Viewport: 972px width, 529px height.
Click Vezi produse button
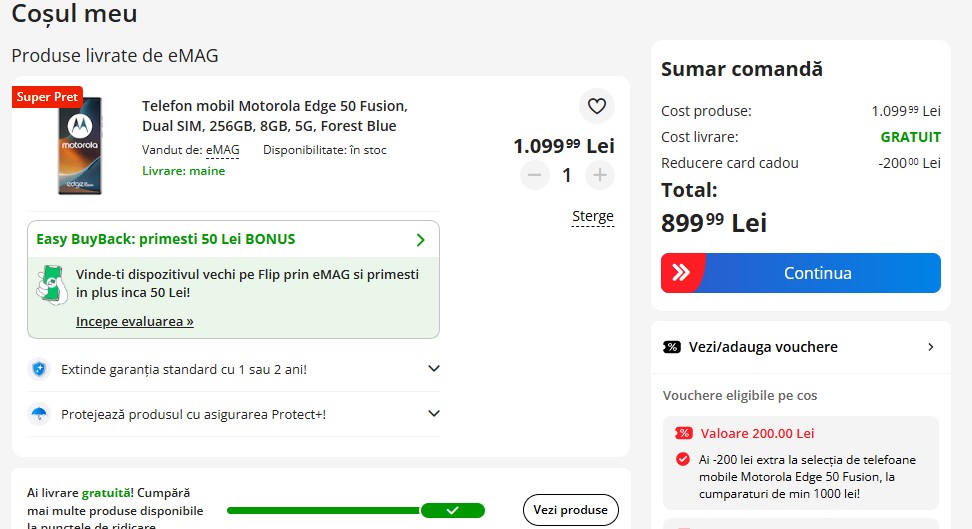coord(570,510)
